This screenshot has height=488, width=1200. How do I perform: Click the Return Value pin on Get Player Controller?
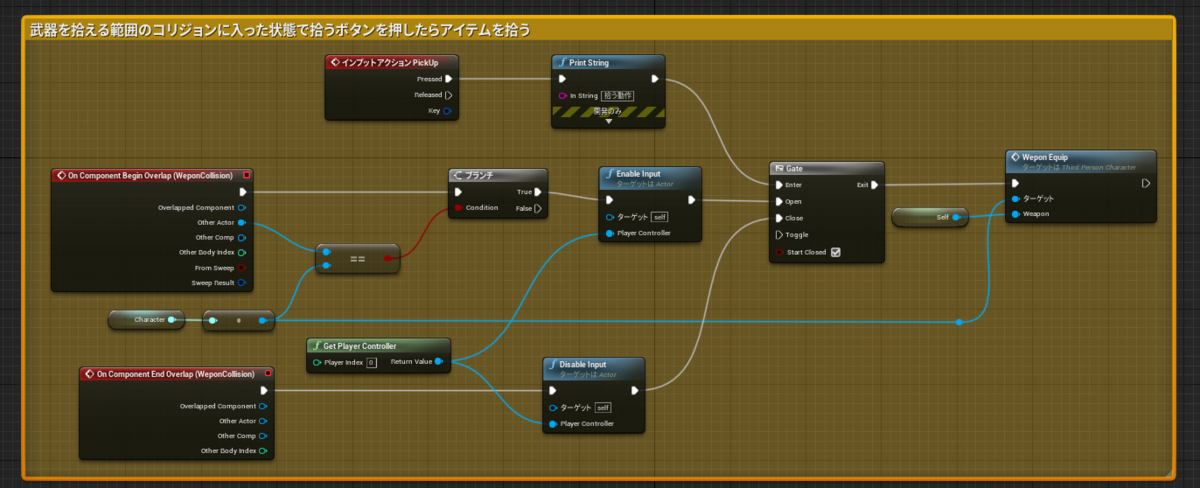(439, 362)
